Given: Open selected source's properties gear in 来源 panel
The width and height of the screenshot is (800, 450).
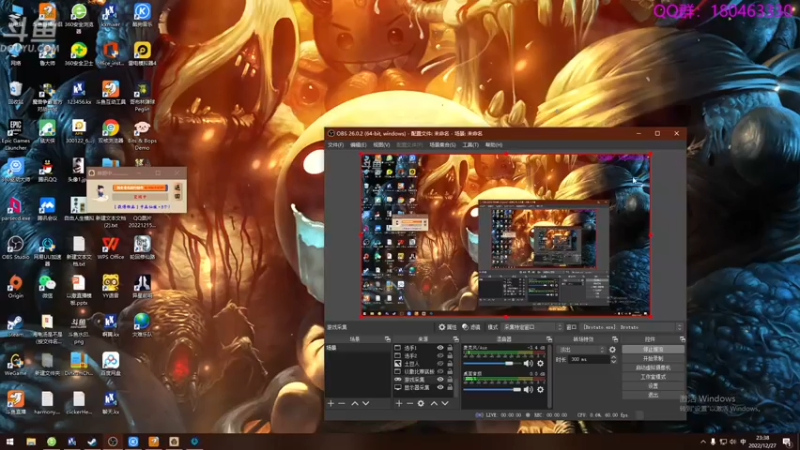Looking at the screenshot, I should [421, 404].
